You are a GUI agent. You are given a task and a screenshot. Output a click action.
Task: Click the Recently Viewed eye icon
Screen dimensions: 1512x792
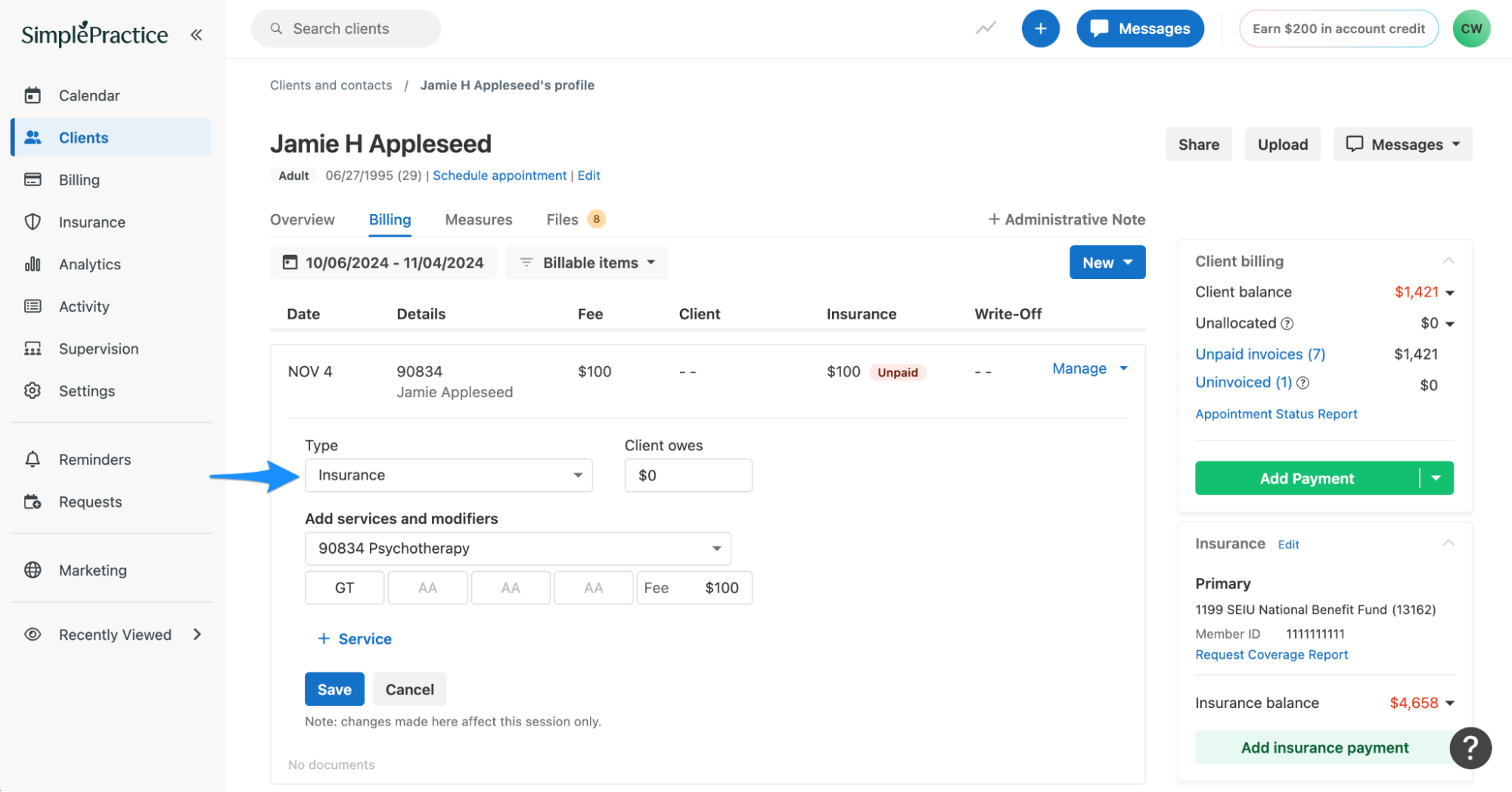[33, 635]
